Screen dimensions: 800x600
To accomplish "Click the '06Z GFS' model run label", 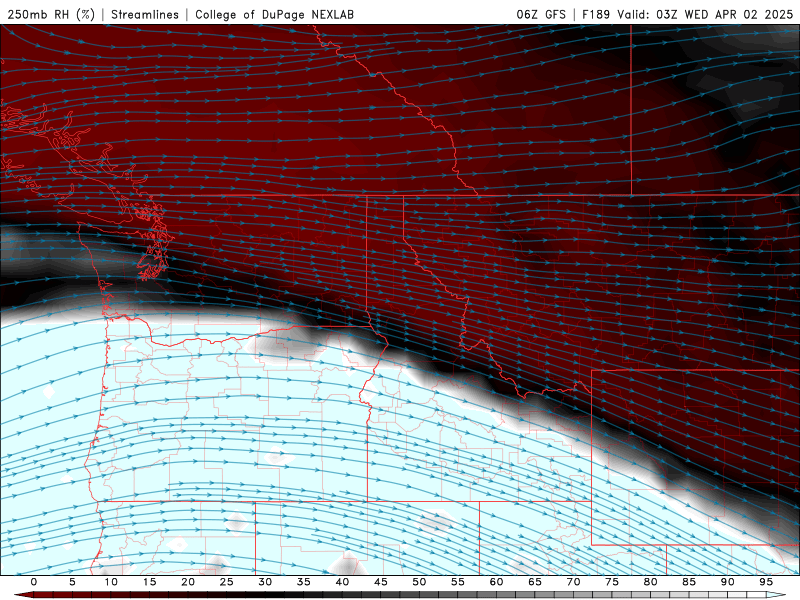I will pos(541,14).
